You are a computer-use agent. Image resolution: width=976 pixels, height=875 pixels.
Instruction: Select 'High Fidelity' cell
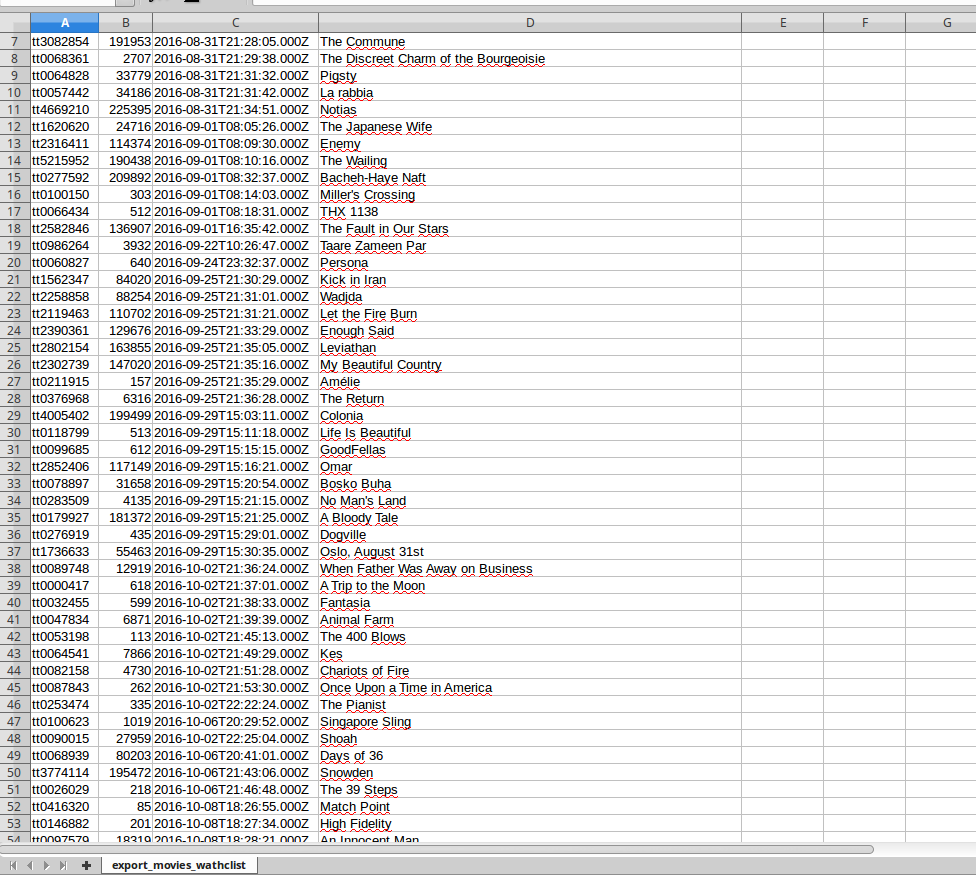click(x=530, y=823)
